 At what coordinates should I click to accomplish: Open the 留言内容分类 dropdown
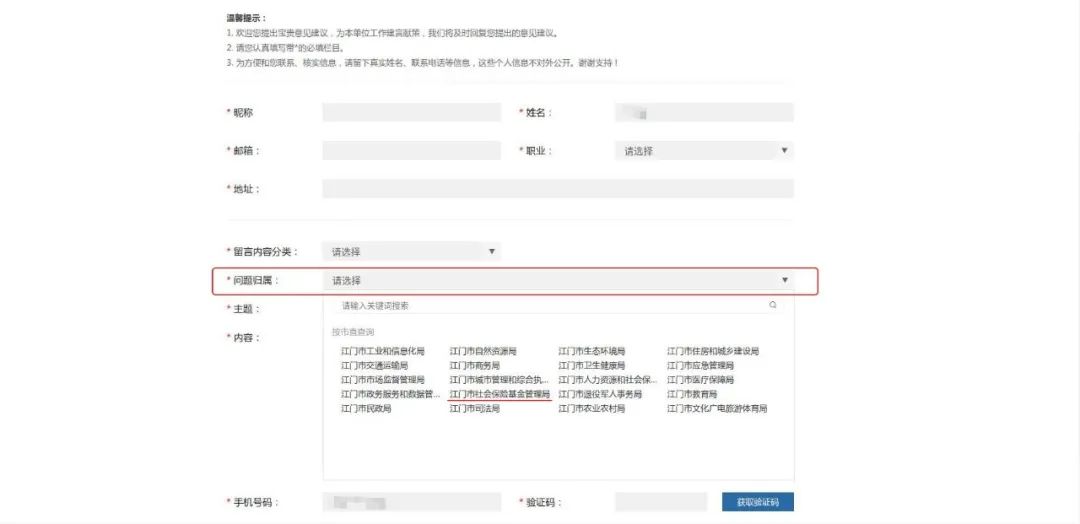(411, 251)
